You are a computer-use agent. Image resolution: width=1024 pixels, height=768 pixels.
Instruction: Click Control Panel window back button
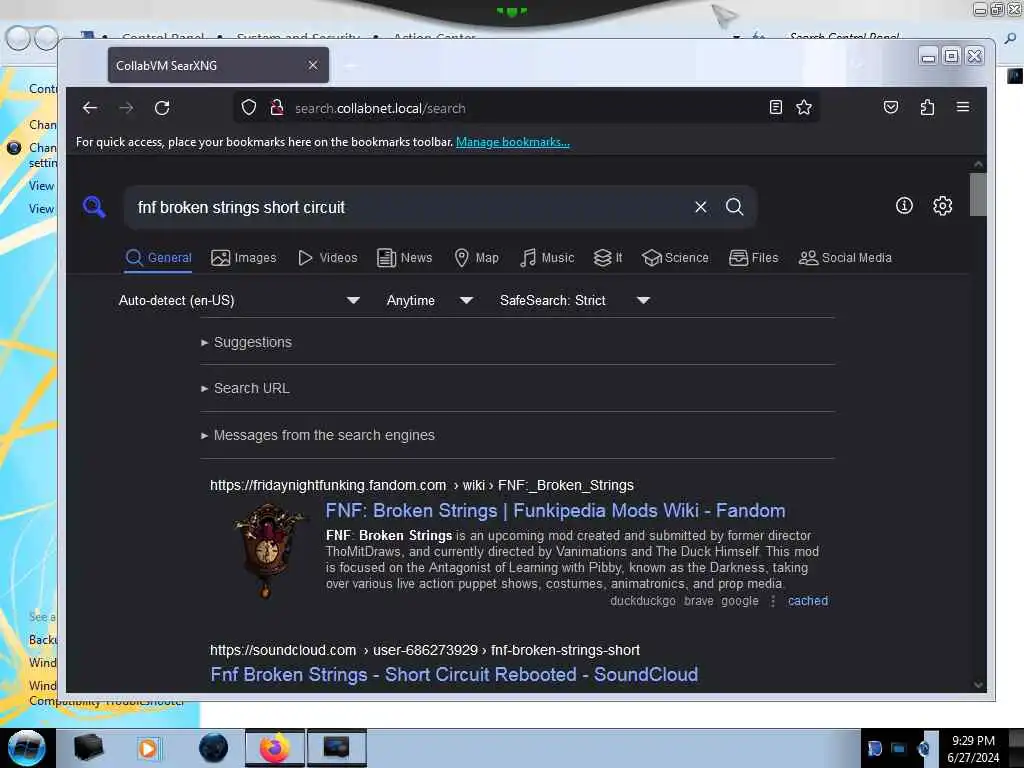(x=18, y=39)
